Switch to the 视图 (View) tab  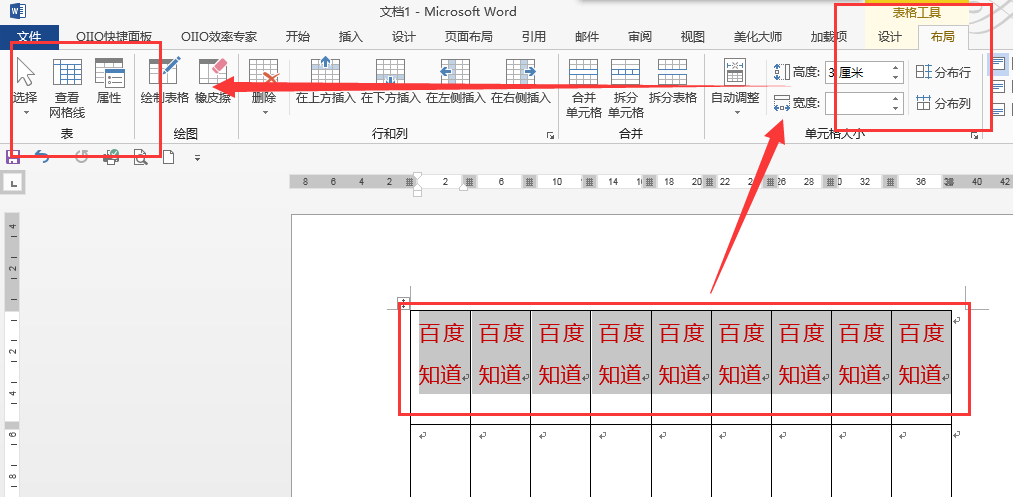point(693,37)
